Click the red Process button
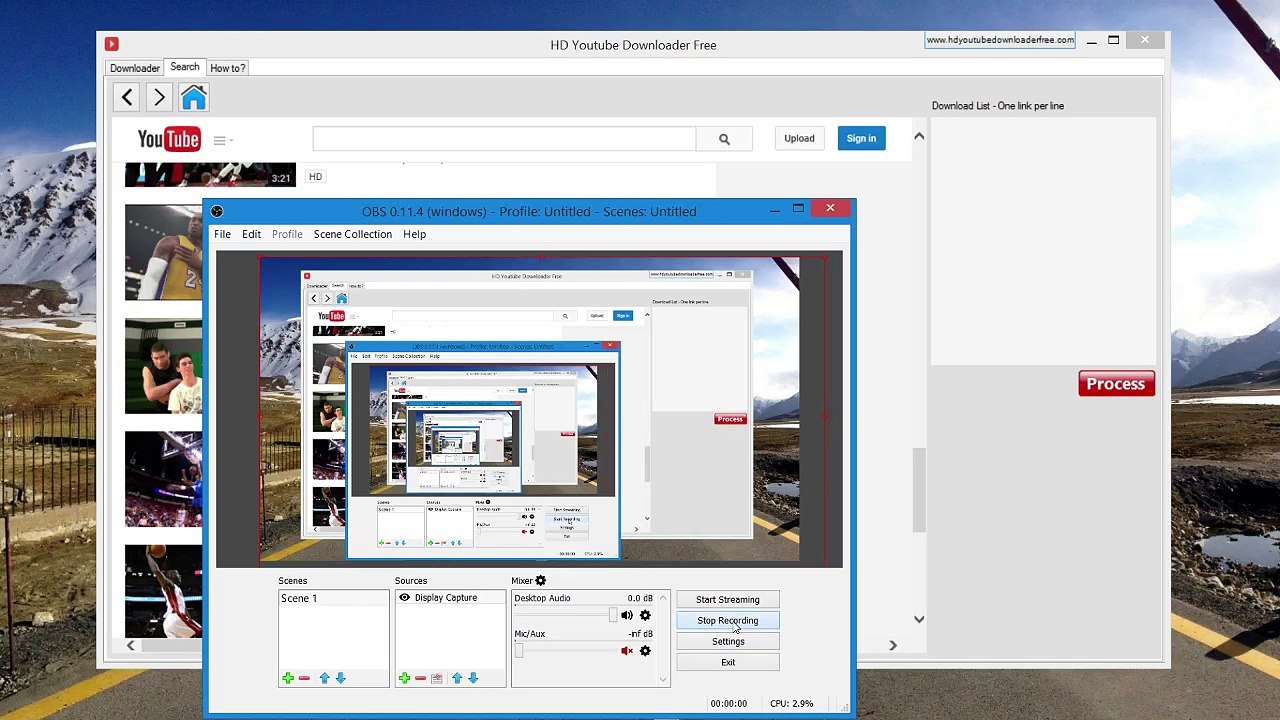The image size is (1280, 720). pyautogui.click(x=1116, y=384)
